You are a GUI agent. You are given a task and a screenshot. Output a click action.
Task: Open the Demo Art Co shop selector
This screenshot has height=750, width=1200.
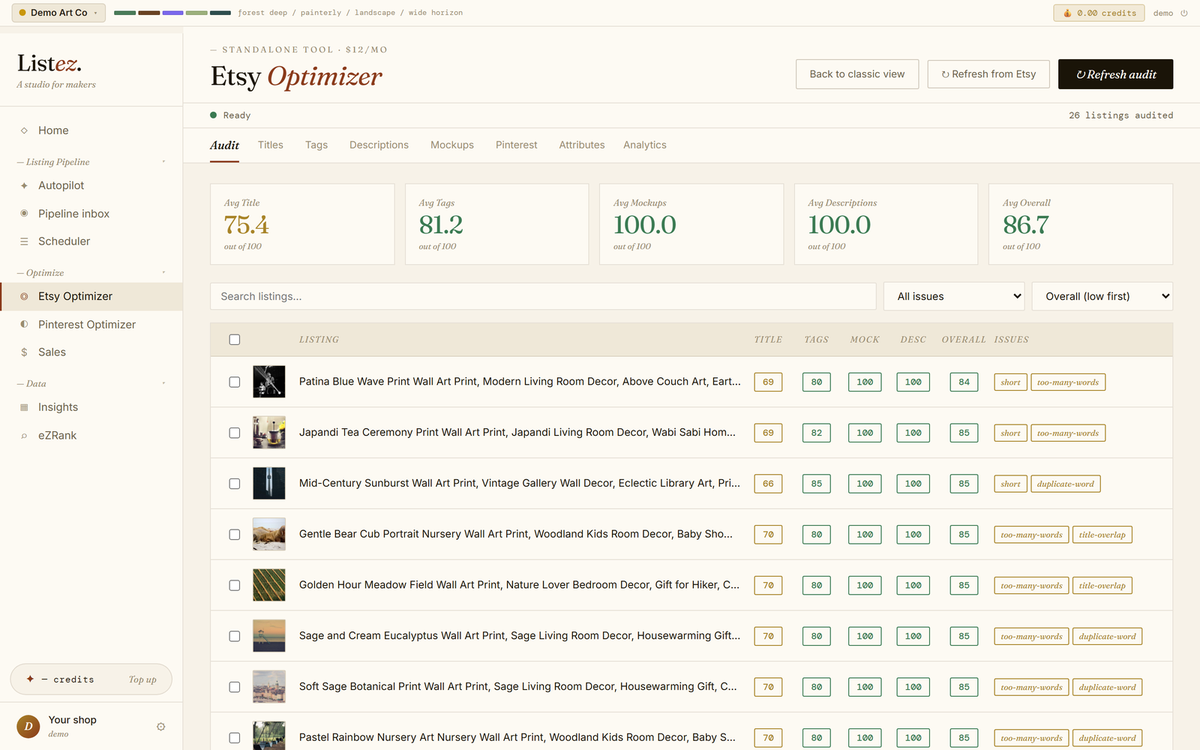click(x=57, y=13)
